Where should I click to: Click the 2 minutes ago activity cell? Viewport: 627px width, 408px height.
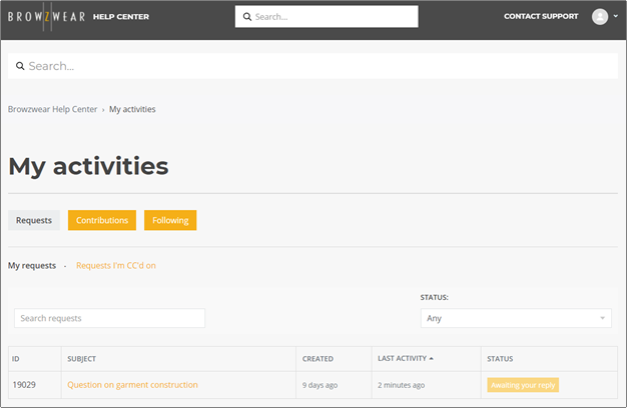click(401, 385)
